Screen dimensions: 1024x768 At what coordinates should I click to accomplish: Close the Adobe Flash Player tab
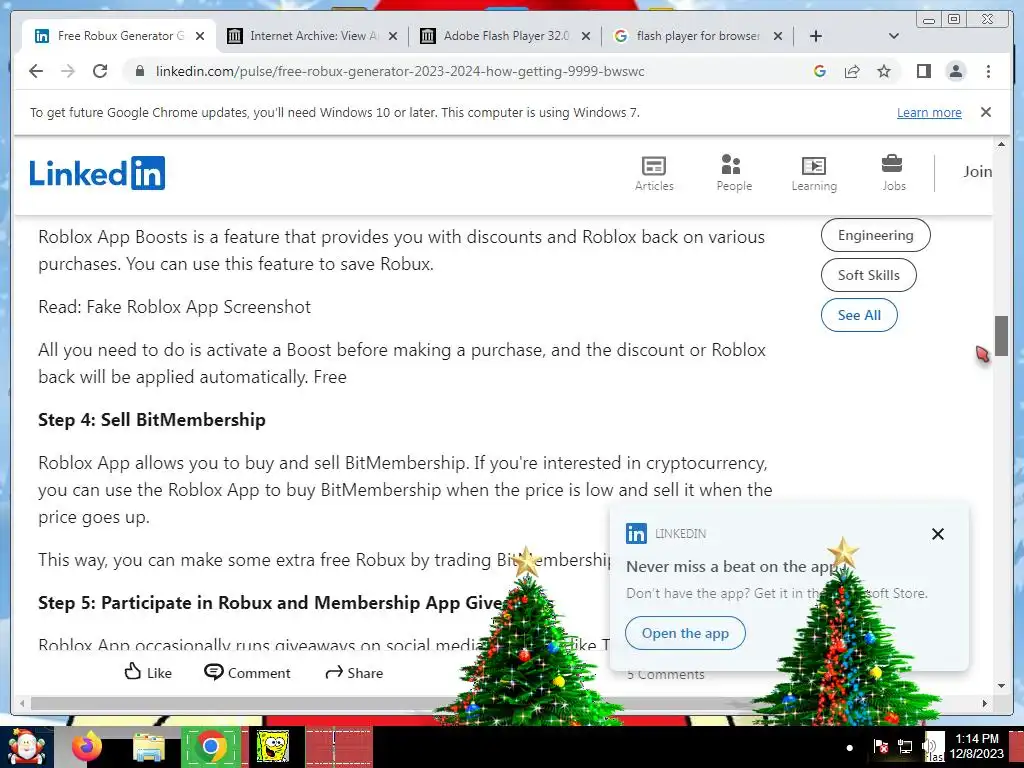586,36
